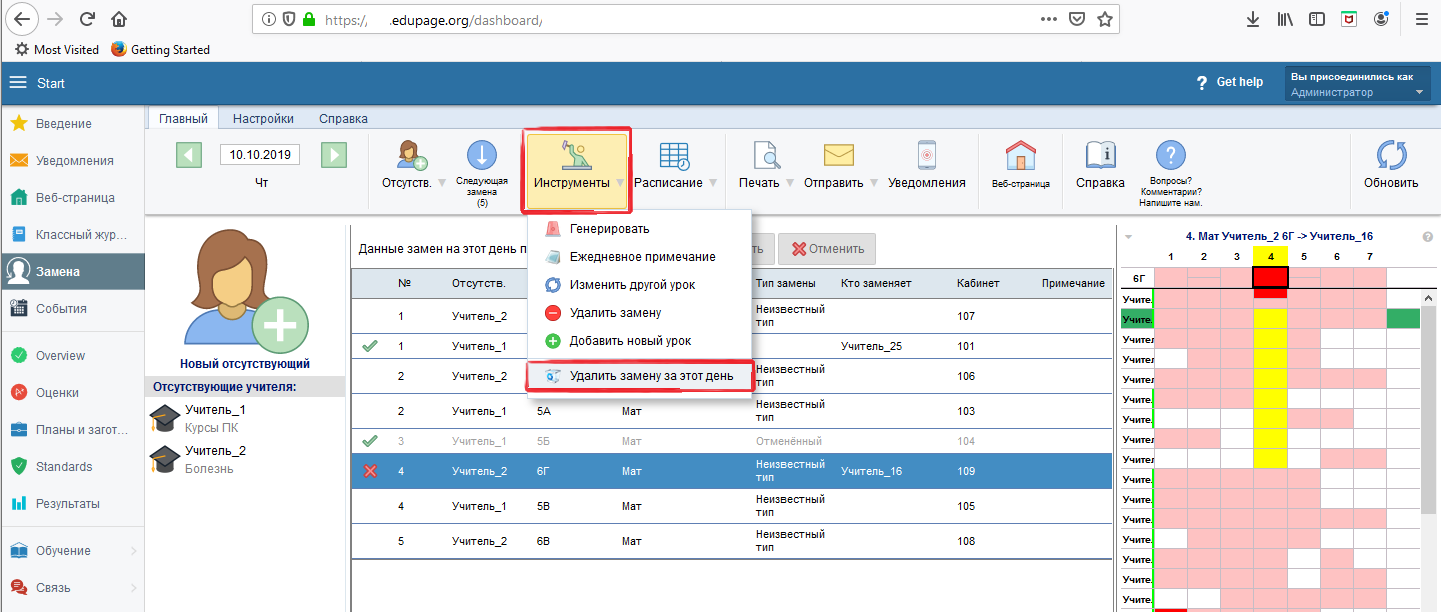
Task: Collapse the schedule panel small triangle
Action: 1129,237
